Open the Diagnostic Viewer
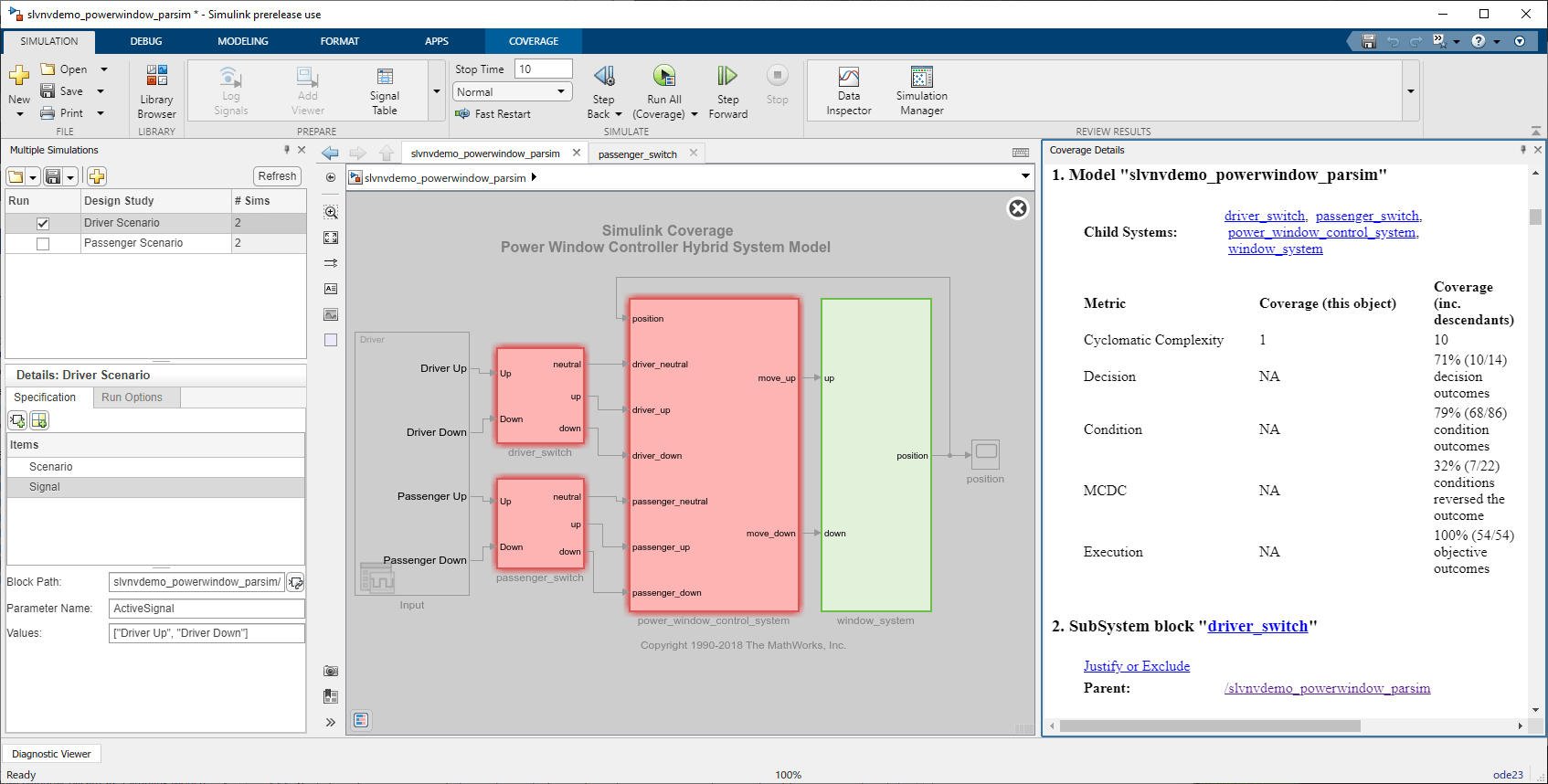The width and height of the screenshot is (1548, 784). click(51, 754)
